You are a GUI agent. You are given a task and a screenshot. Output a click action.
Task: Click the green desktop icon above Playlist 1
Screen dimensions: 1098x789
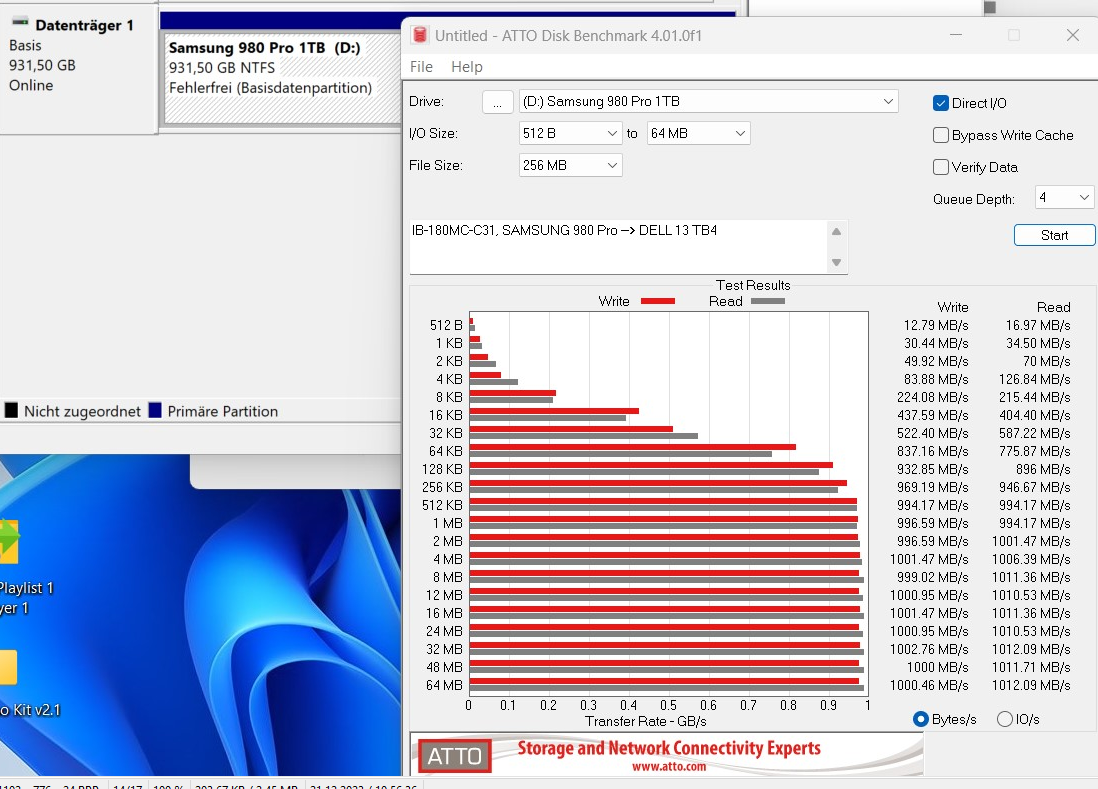click(9, 541)
